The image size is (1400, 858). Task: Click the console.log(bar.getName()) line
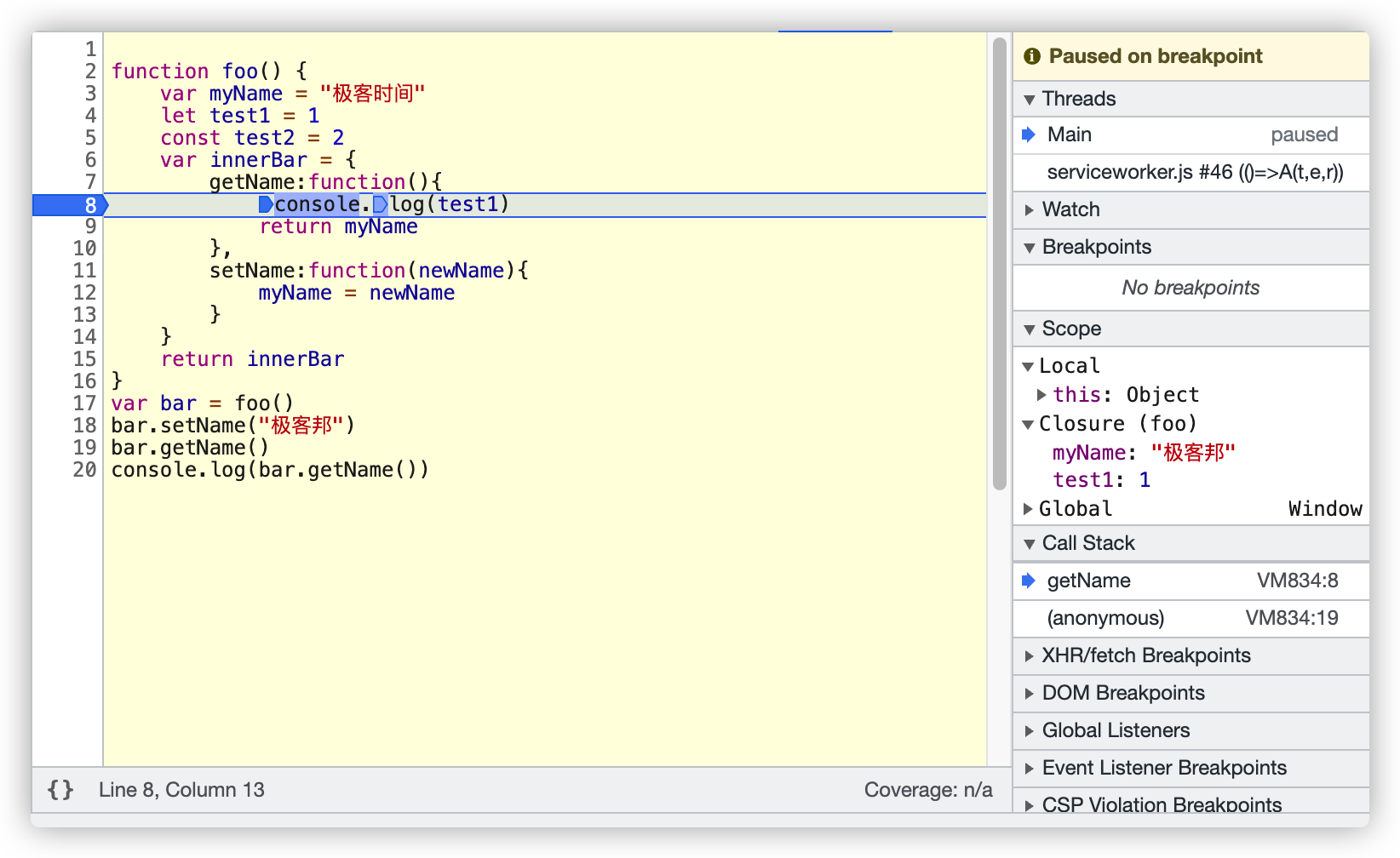270,470
